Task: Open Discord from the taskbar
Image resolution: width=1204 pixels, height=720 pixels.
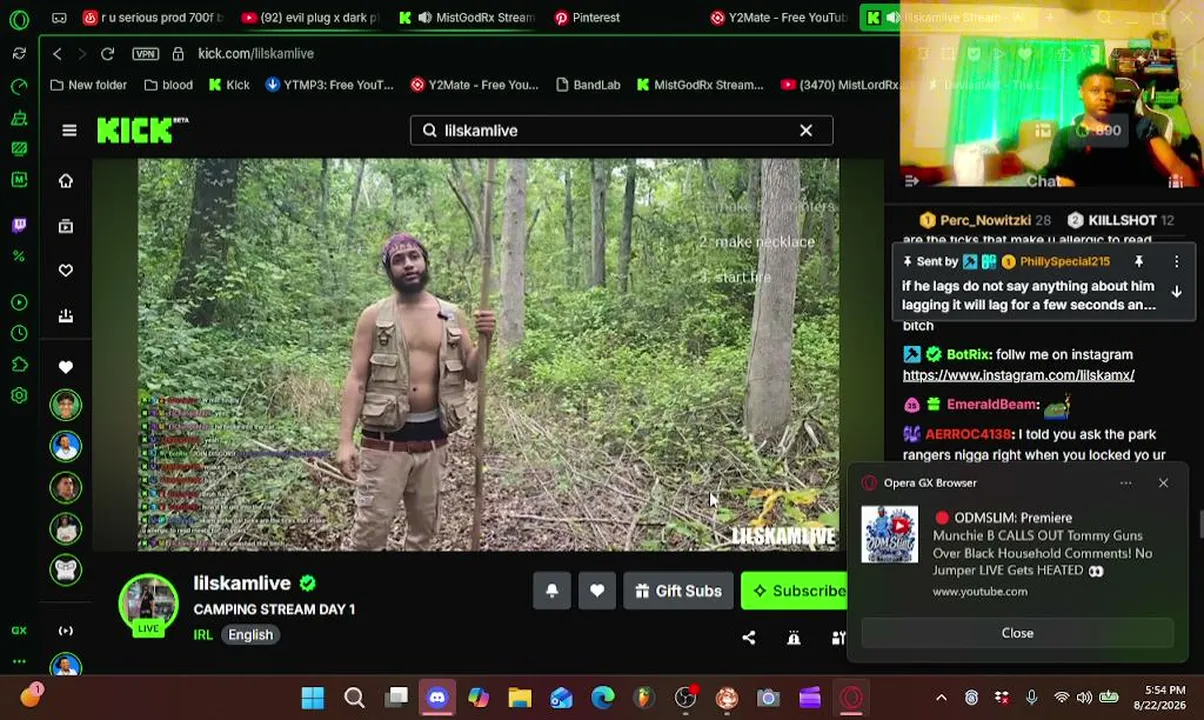Action: pyautogui.click(x=437, y=698)
